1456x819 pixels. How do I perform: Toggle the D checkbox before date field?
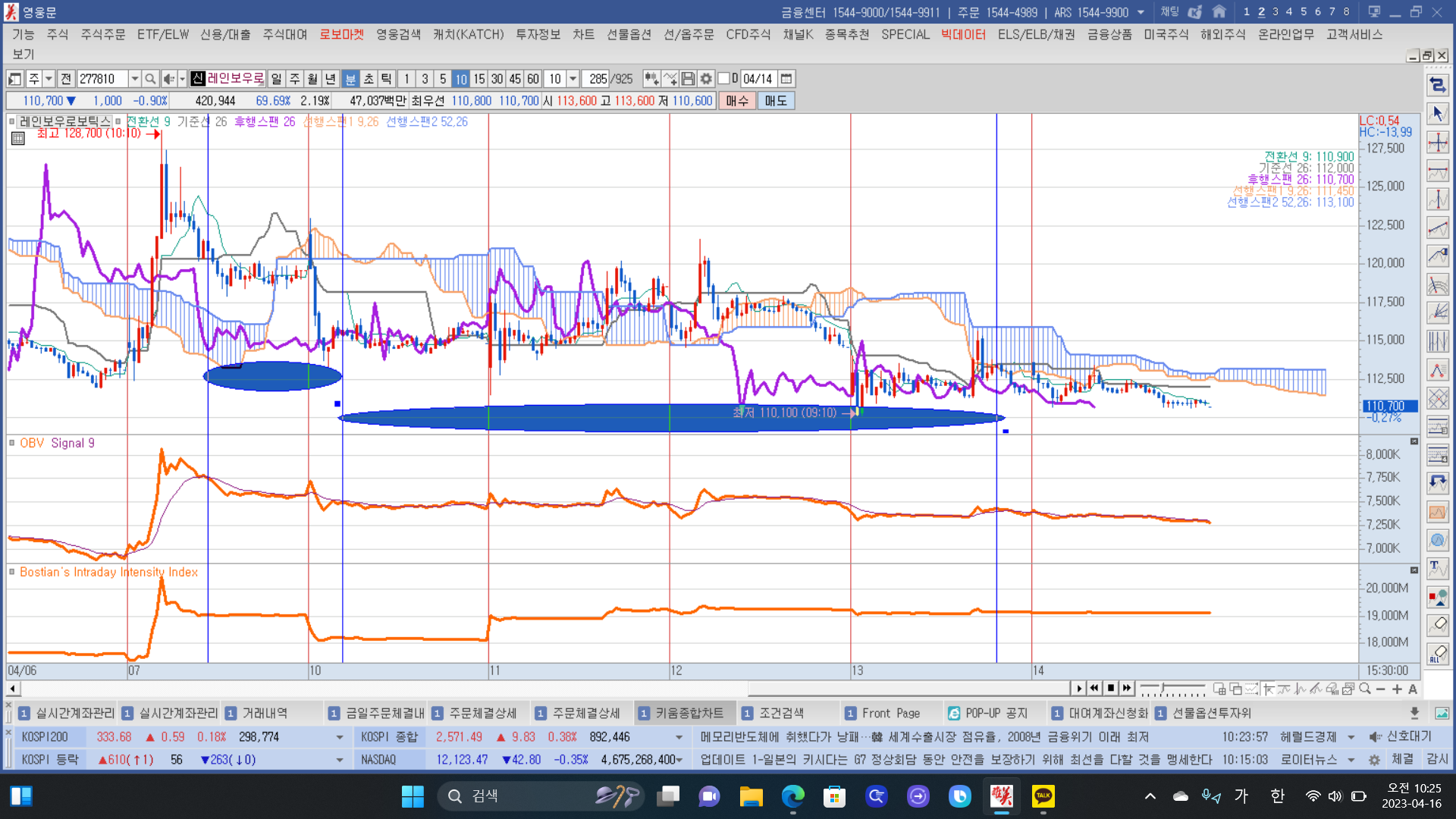point(724,79)
